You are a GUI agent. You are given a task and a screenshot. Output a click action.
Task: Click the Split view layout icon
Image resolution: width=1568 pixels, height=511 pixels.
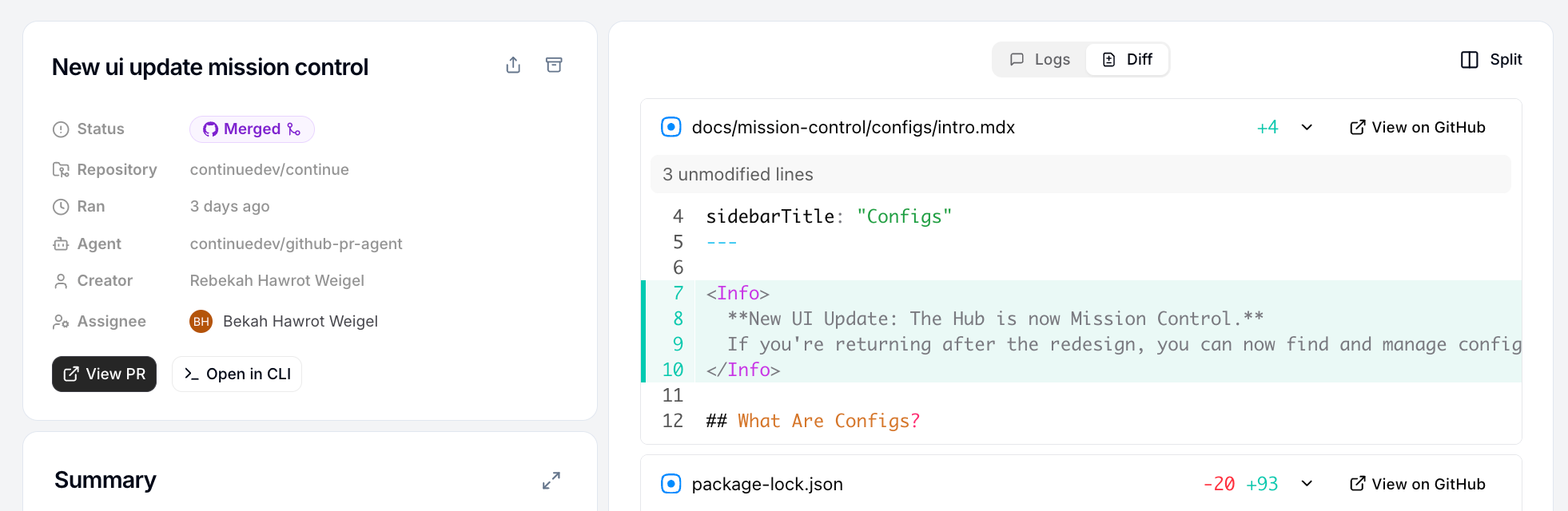click(x=1469, y=60)
